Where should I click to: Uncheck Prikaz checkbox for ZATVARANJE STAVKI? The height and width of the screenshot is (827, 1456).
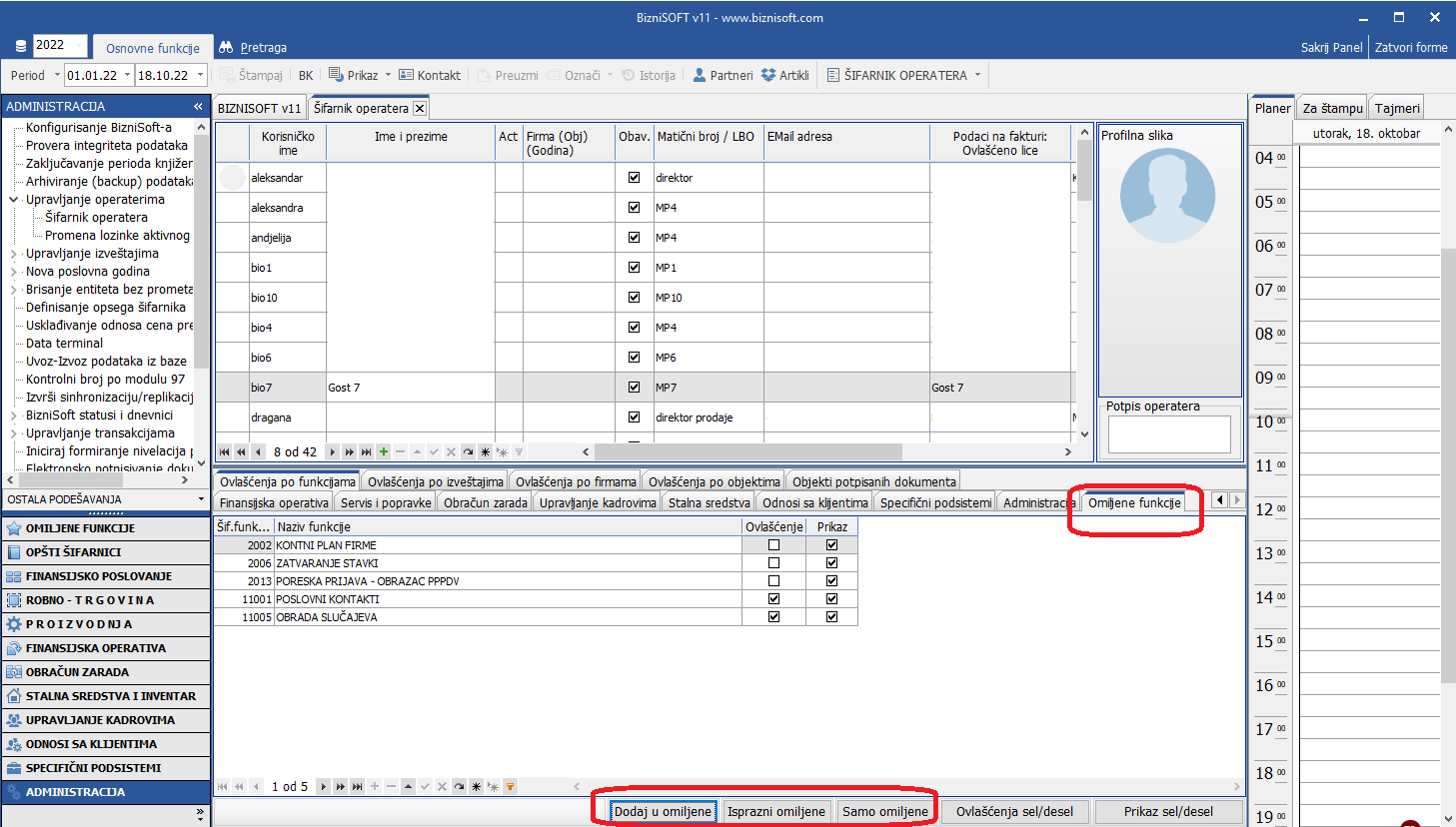pyautogui.click(x=831, y=563)
